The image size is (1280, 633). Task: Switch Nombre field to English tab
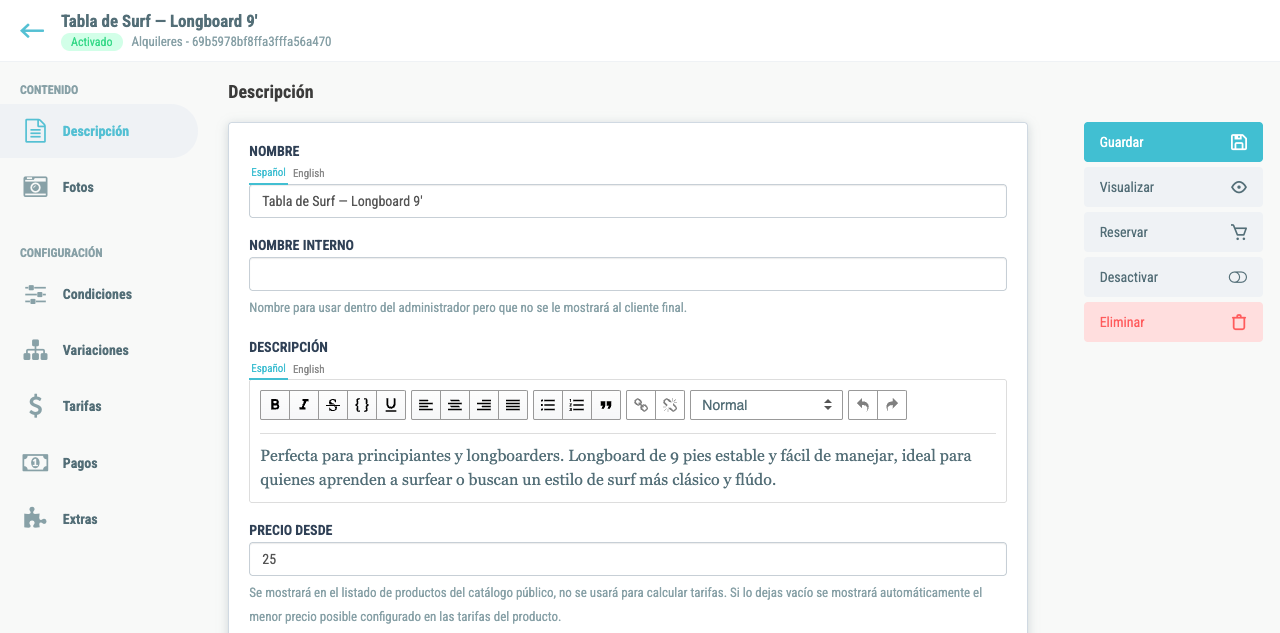click(308, 173)
